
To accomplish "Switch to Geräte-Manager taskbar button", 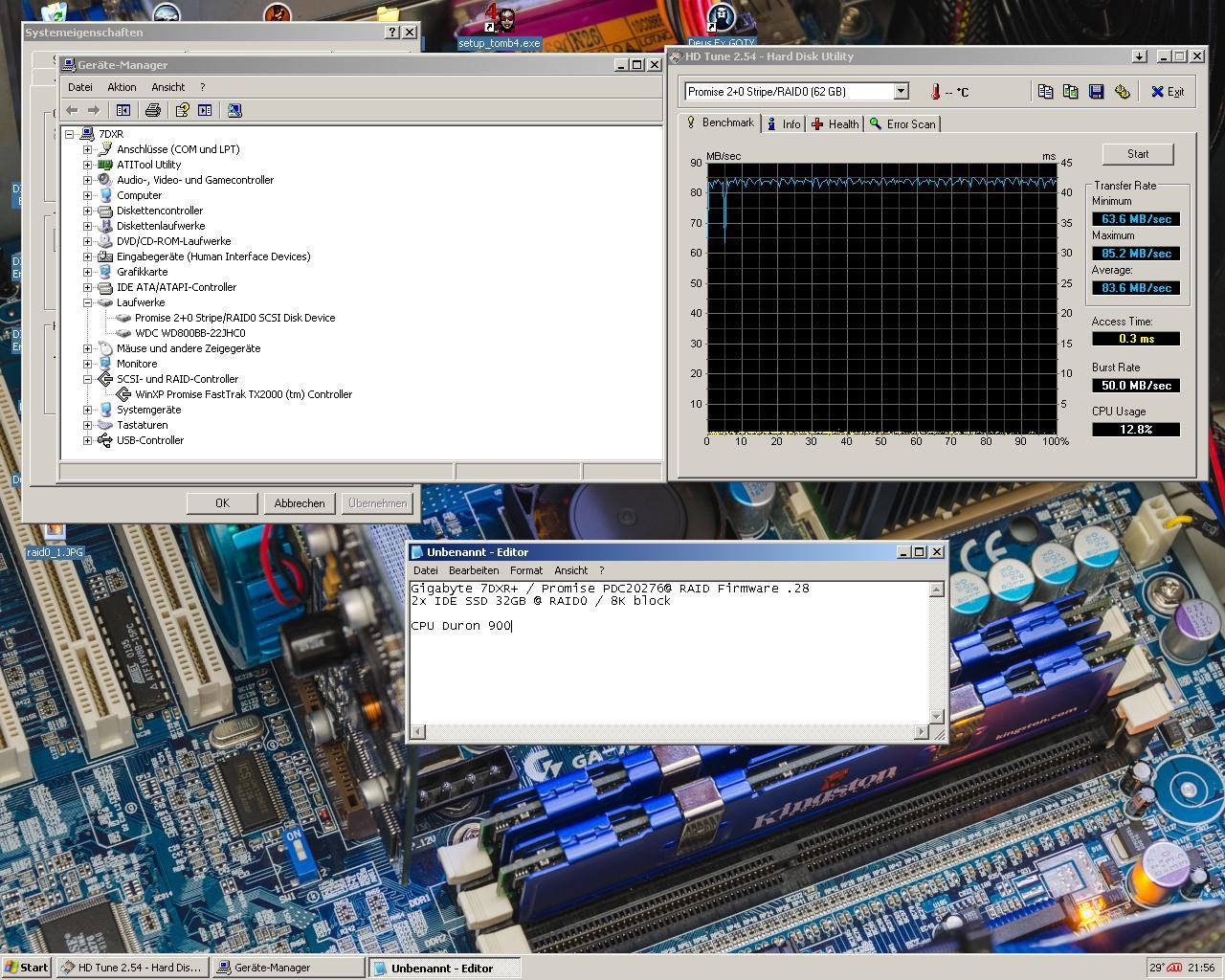I will click(x=289, y=968).
